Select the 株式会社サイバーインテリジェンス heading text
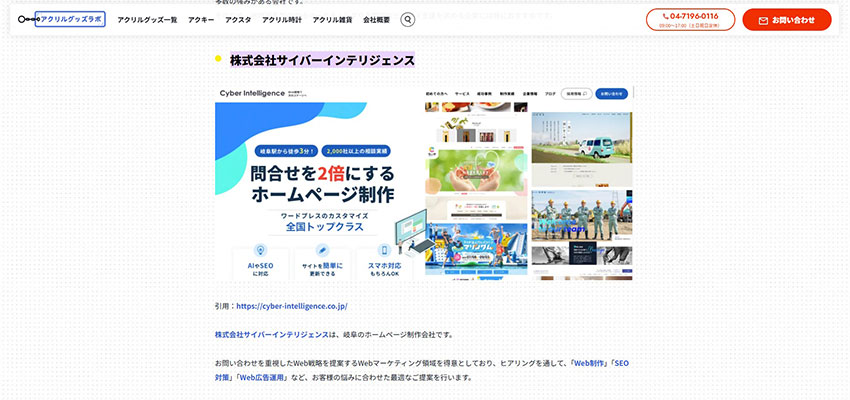The image size is (850, 400). 322,60
